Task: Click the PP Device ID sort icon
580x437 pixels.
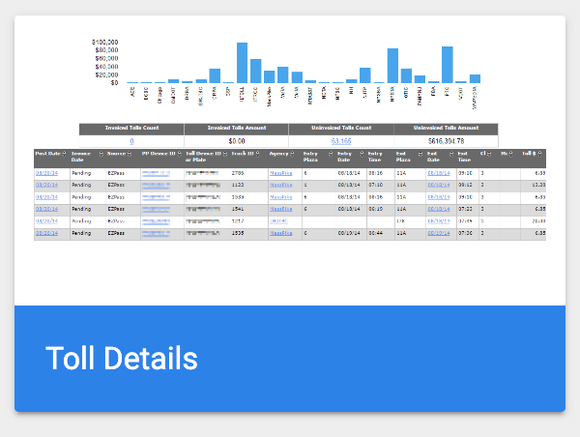Action: click(x=179, y=154)
